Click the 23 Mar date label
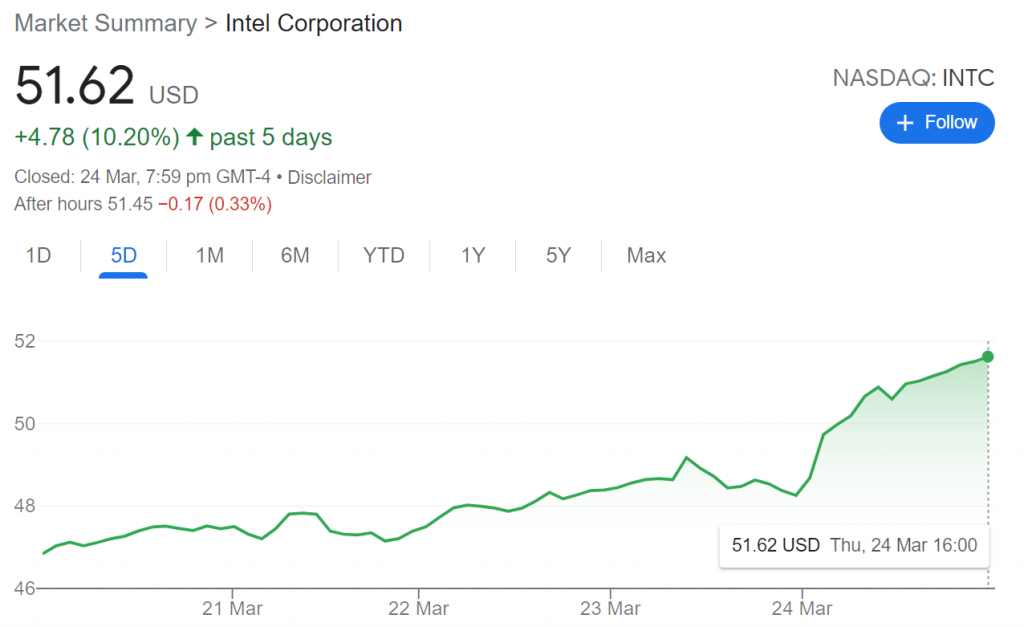 pos(610,608)
